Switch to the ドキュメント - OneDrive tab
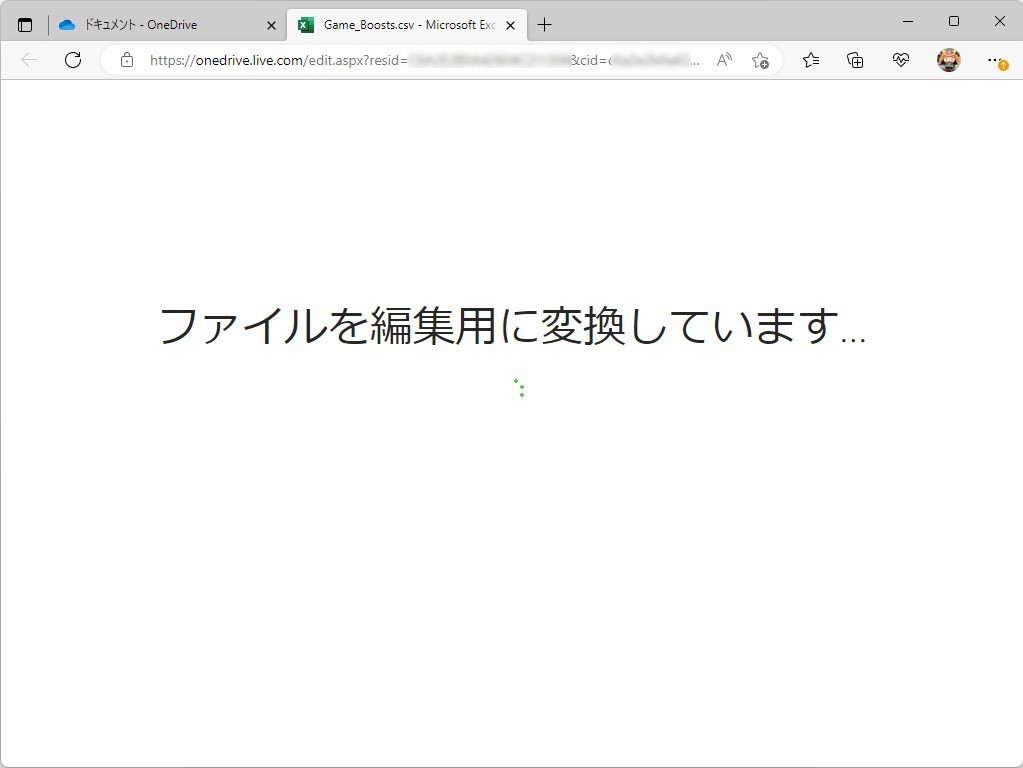Screen dimensions: 1023x768 pos(160,24)
